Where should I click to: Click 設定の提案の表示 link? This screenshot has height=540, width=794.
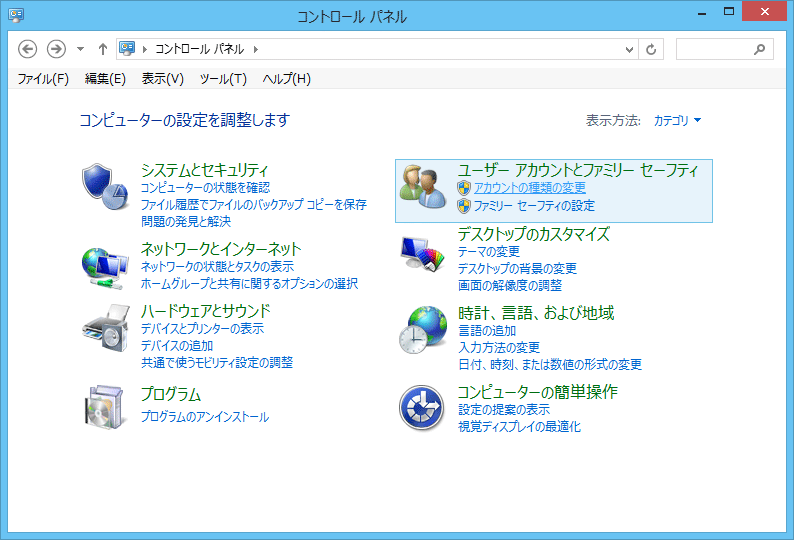coord(504,410)
